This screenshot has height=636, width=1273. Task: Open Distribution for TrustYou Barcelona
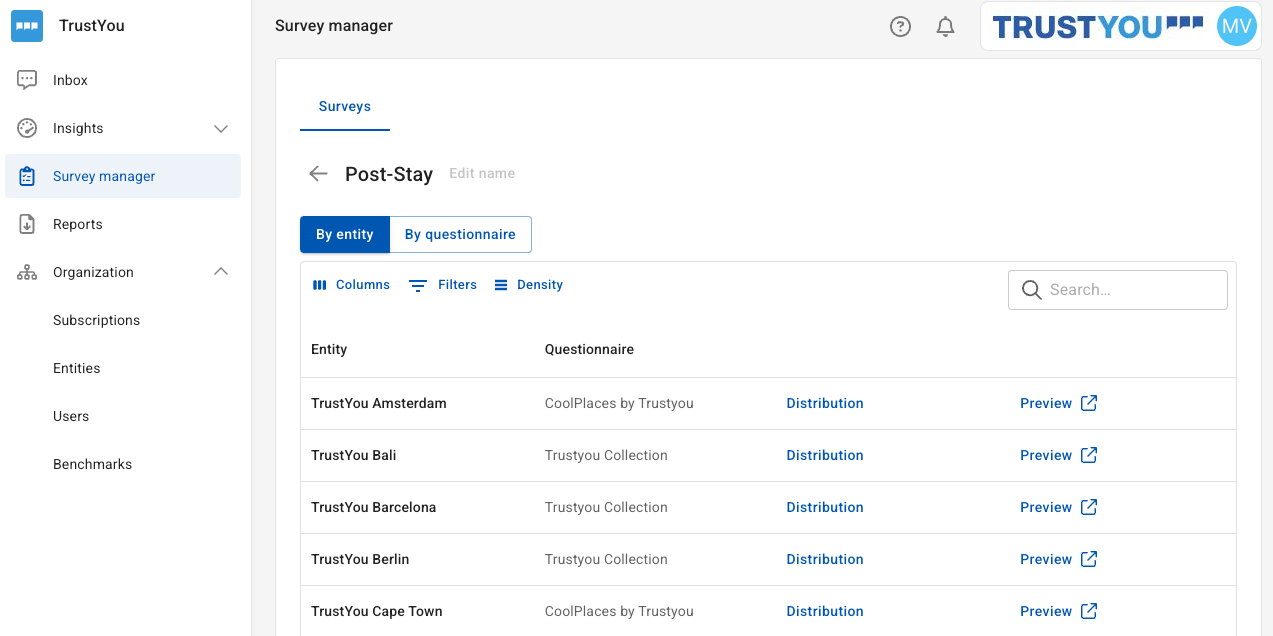(x=825, y=507)
